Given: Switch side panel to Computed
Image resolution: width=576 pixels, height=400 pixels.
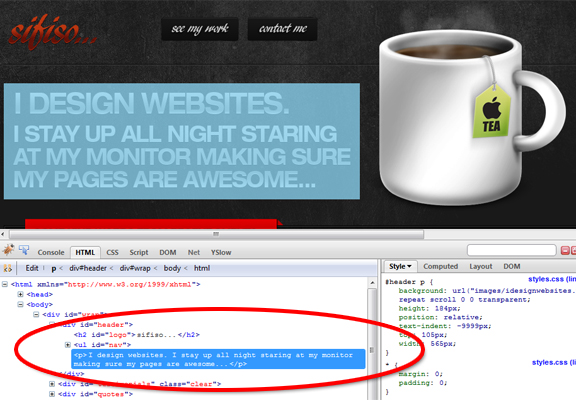Looking at the screenshot, I should (x=440, y=266).
